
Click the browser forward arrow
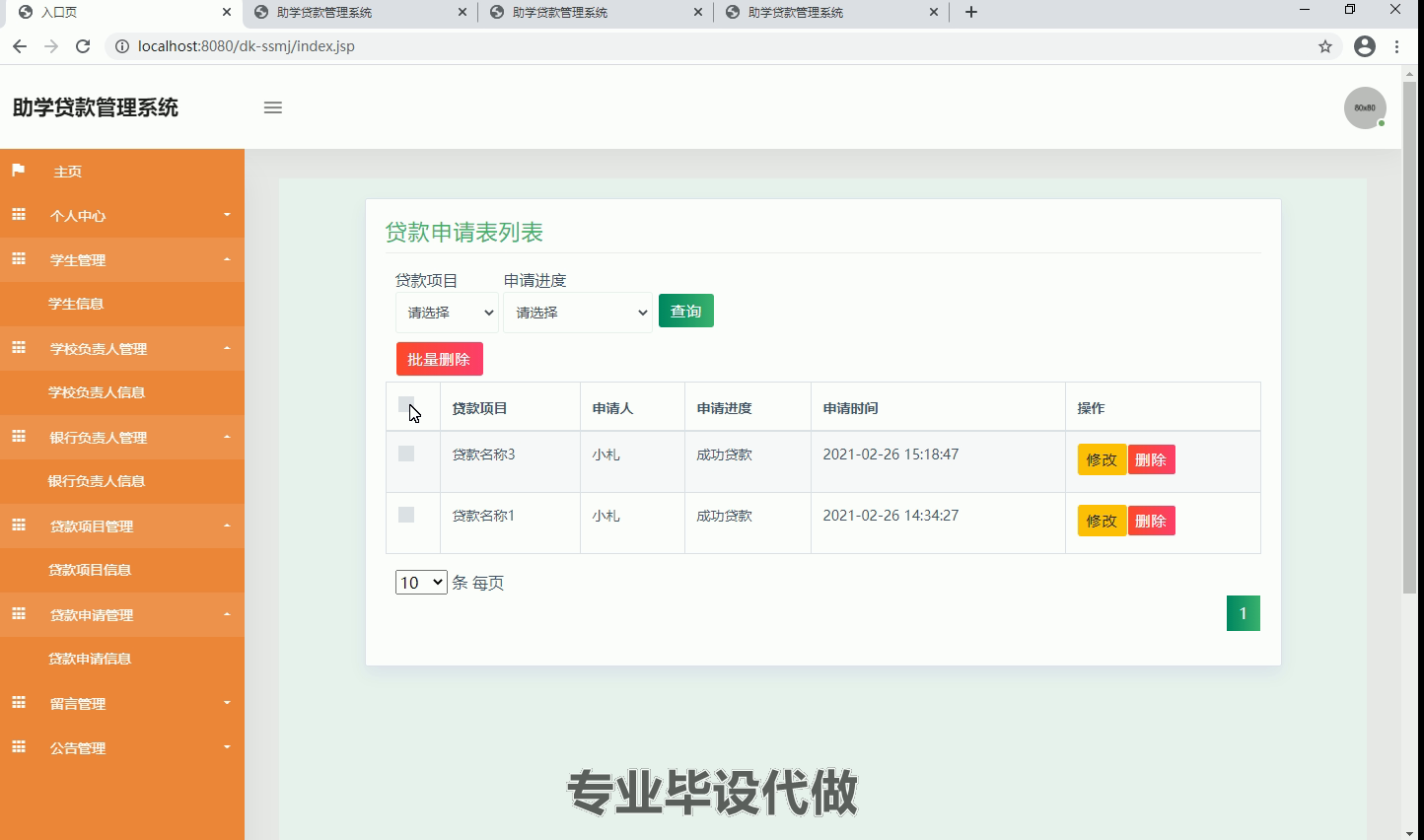pos(51,46)
